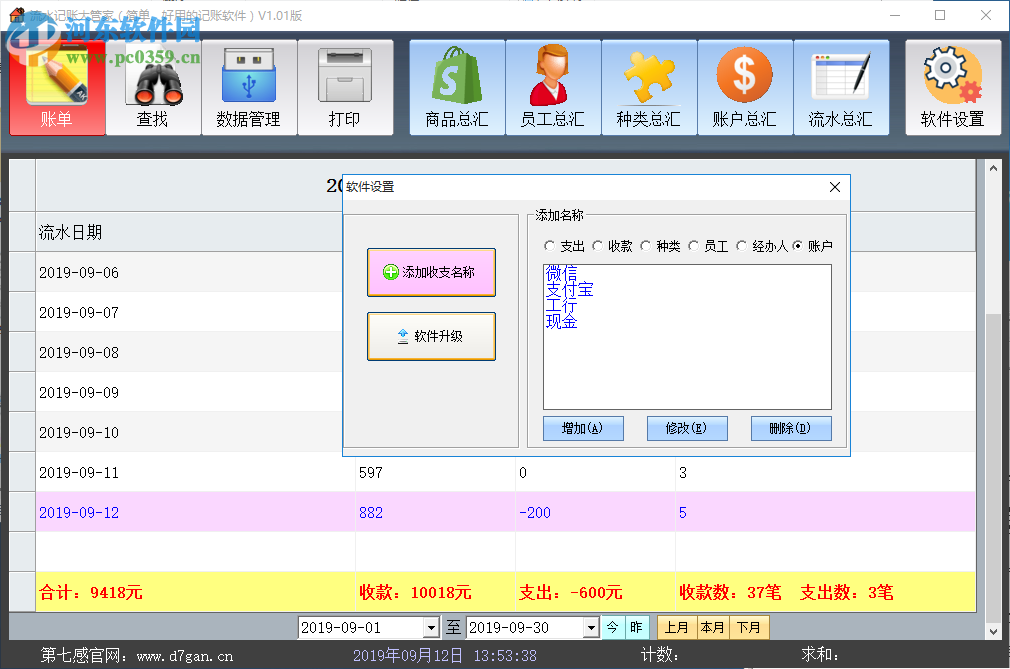Open the start date 2019-09-01 dropdown arrow
The width and height of the screenshot is (1010, 669).
pos(432,628)
